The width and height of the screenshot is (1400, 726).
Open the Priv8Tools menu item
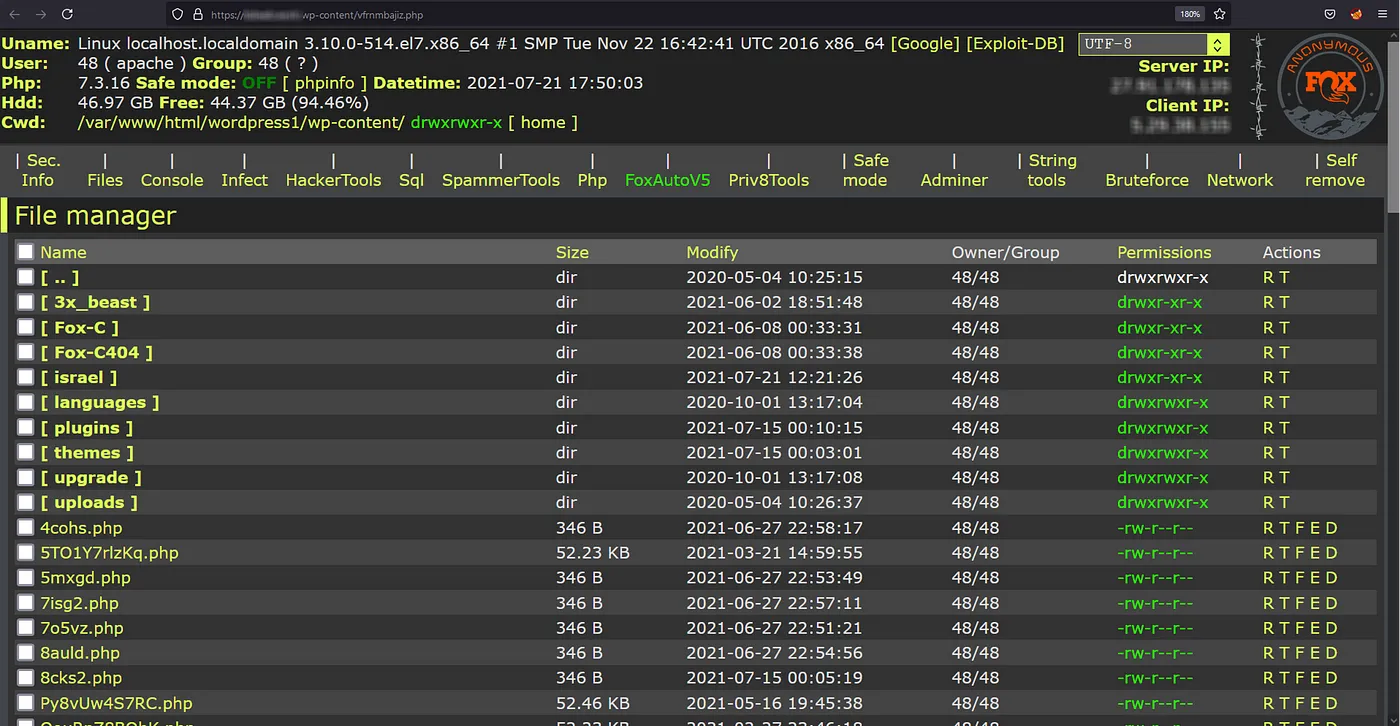[x=769, y=180]
